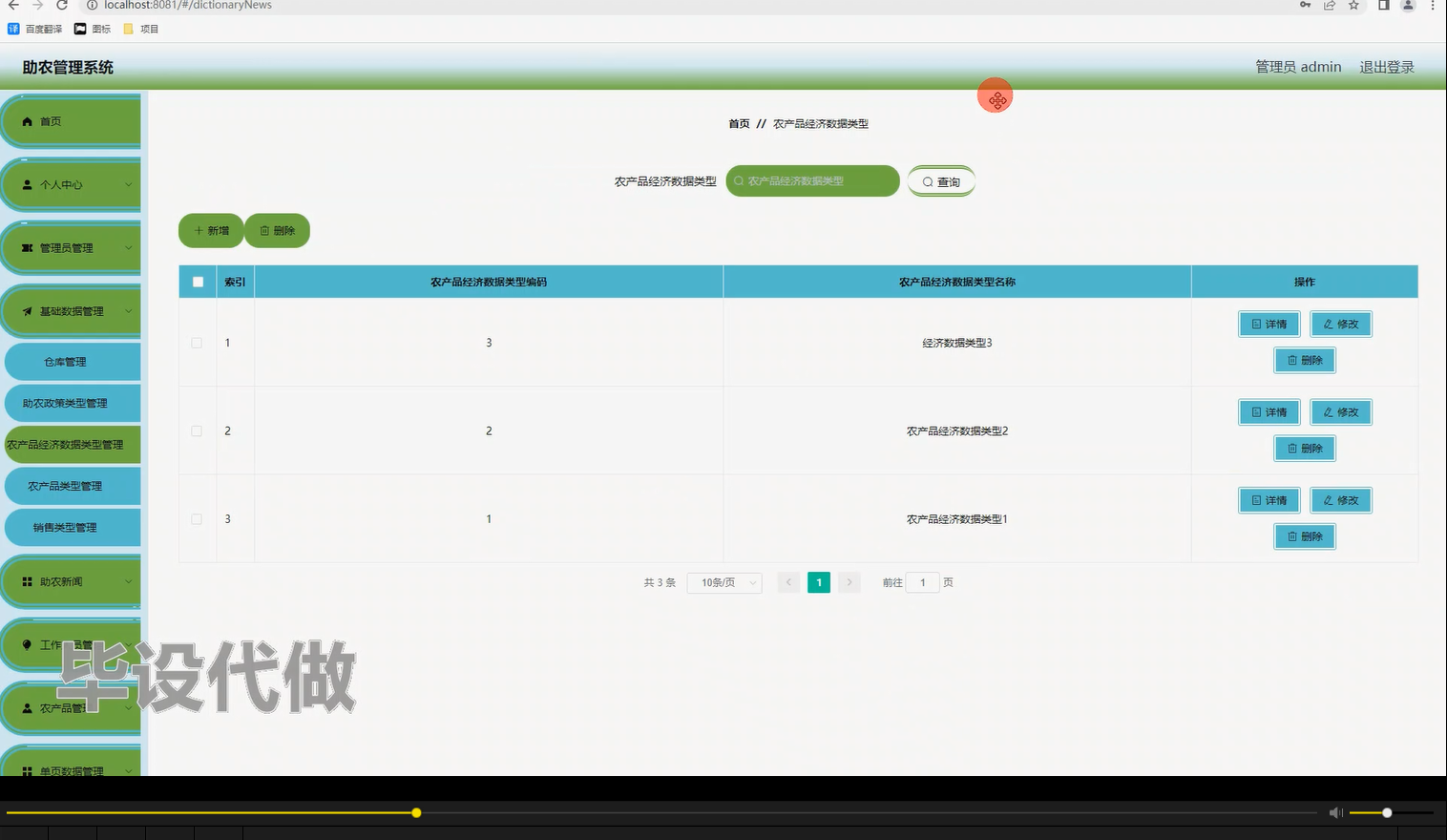Image resolution: width=1447 pixels, height=840 pixels.
Task: Click 修改 for 农产品经济数据类型2
Action: (1341, 412)
